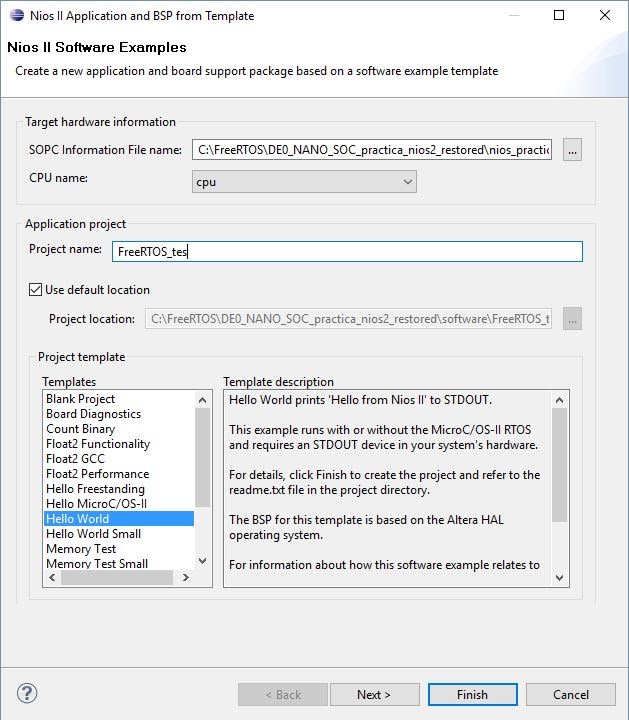Browse for SOPC Information File
The width and height of the screenshot is (629, 720).
click(x=572, y=150)
